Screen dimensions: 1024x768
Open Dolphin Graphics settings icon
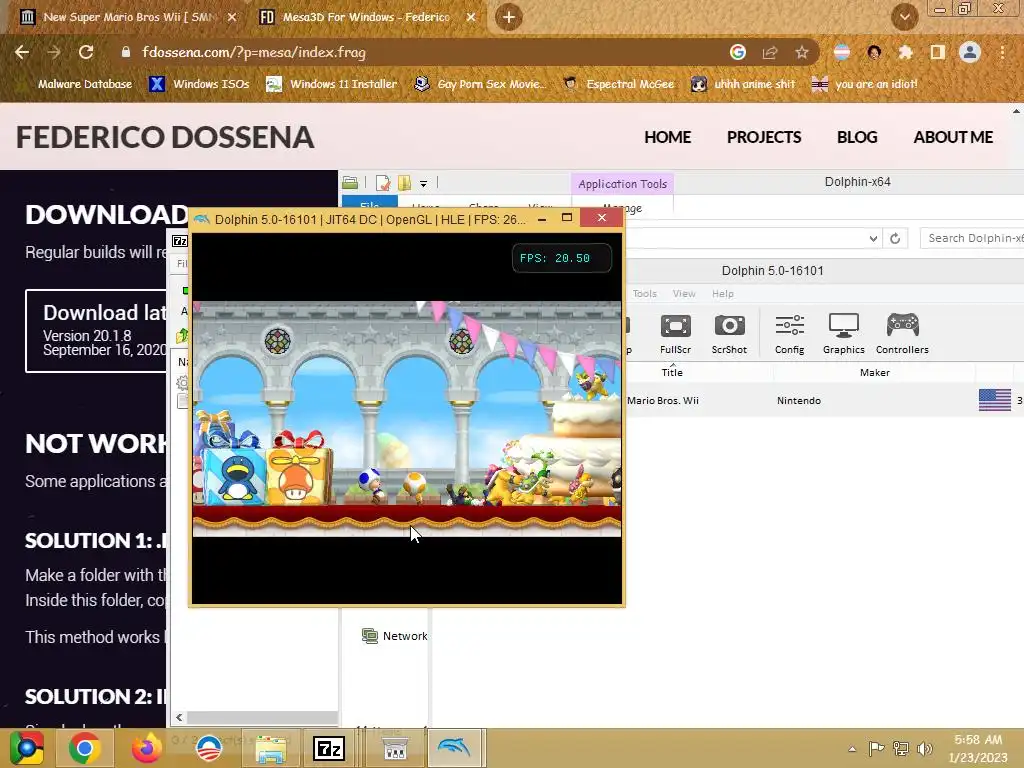click(843, 334)
